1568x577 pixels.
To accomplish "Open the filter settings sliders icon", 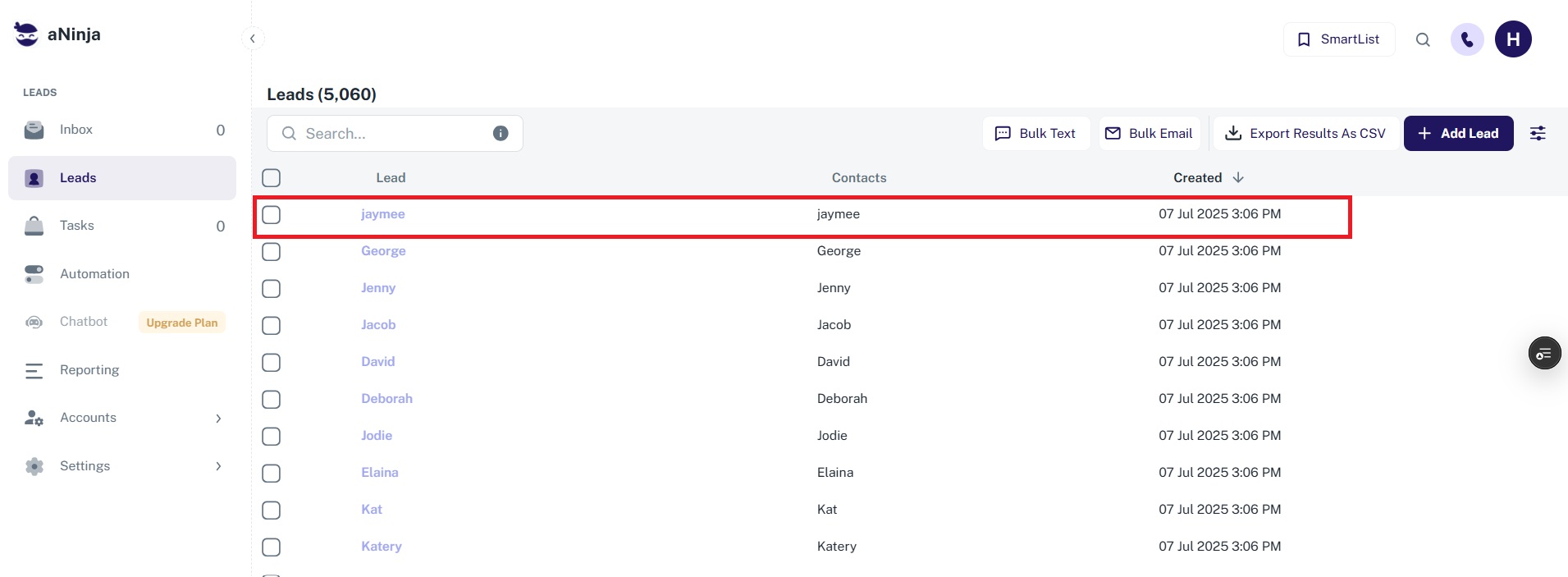I will [1538, 134].
